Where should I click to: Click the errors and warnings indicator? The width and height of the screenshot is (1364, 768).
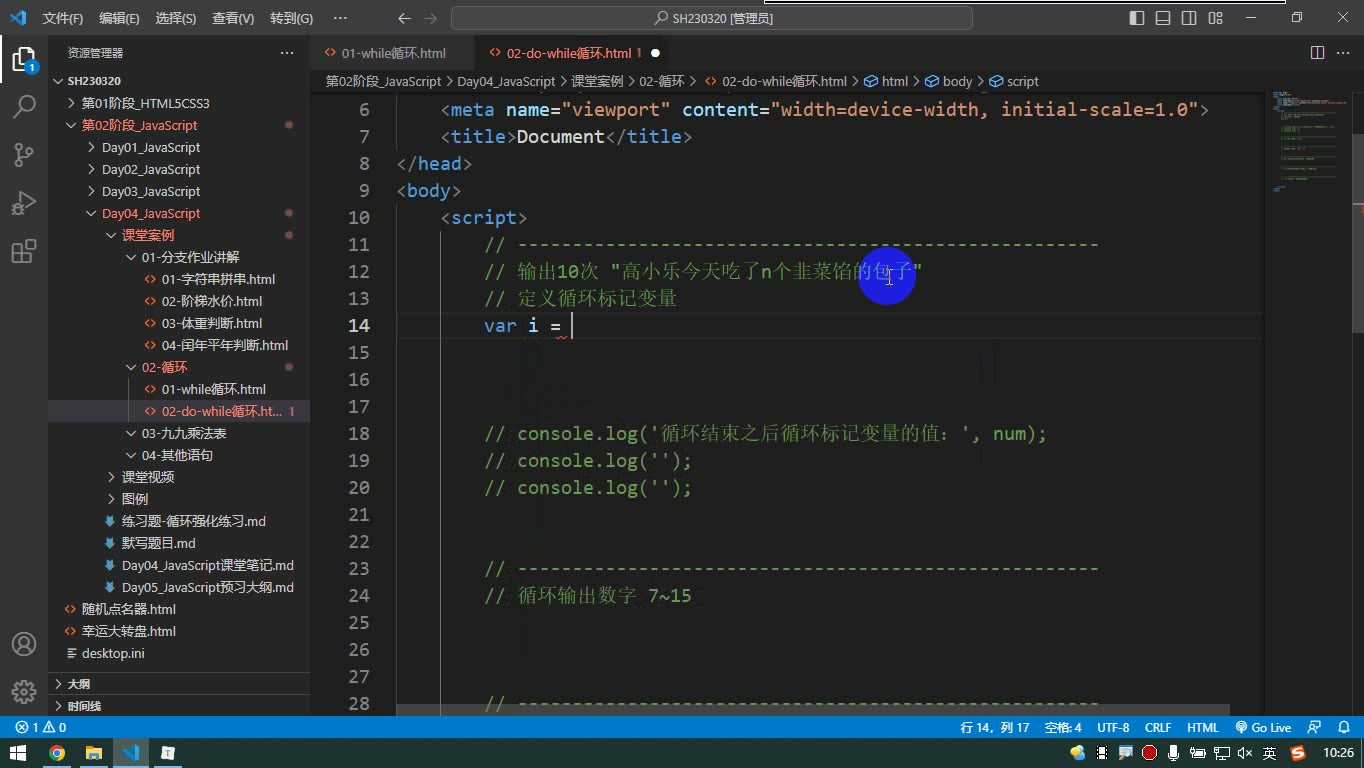tap(41, 728)
